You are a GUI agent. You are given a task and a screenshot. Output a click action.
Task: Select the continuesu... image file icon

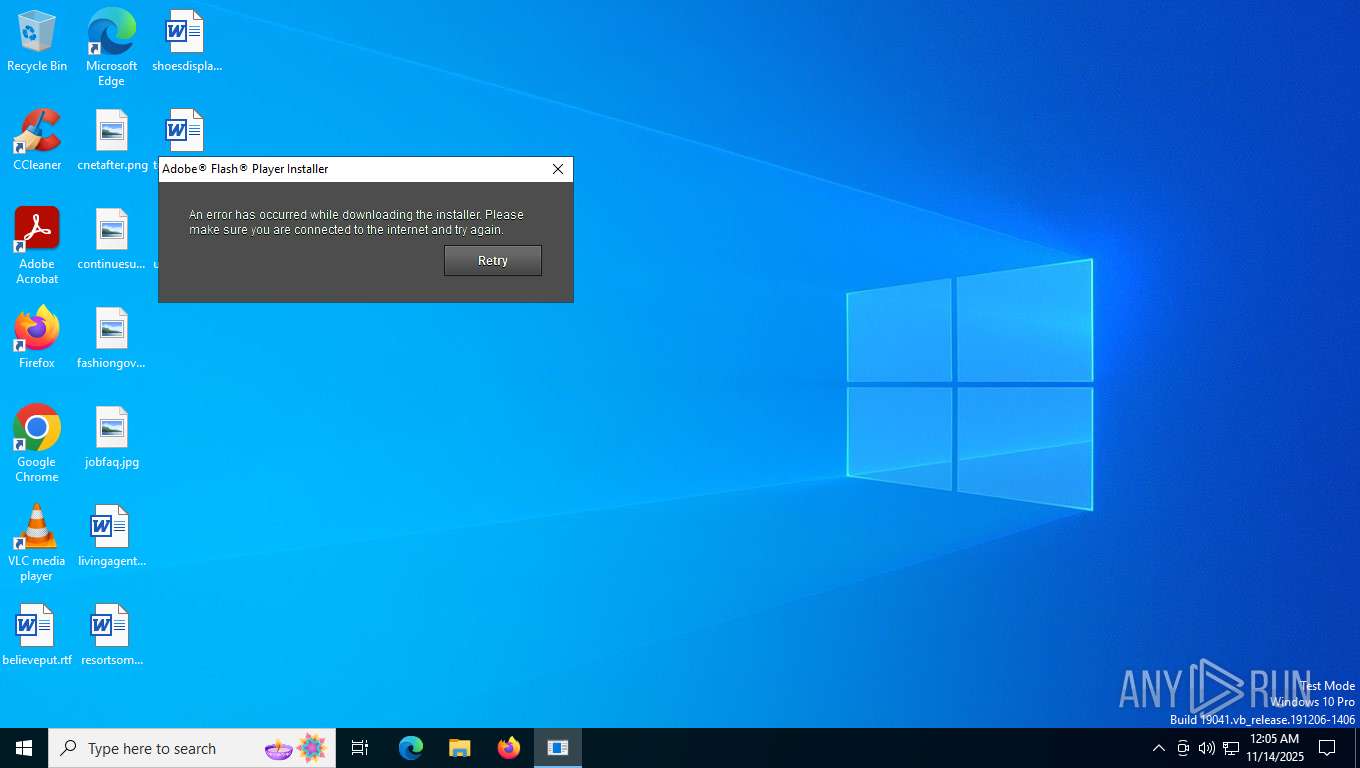(x=112, y=239)
